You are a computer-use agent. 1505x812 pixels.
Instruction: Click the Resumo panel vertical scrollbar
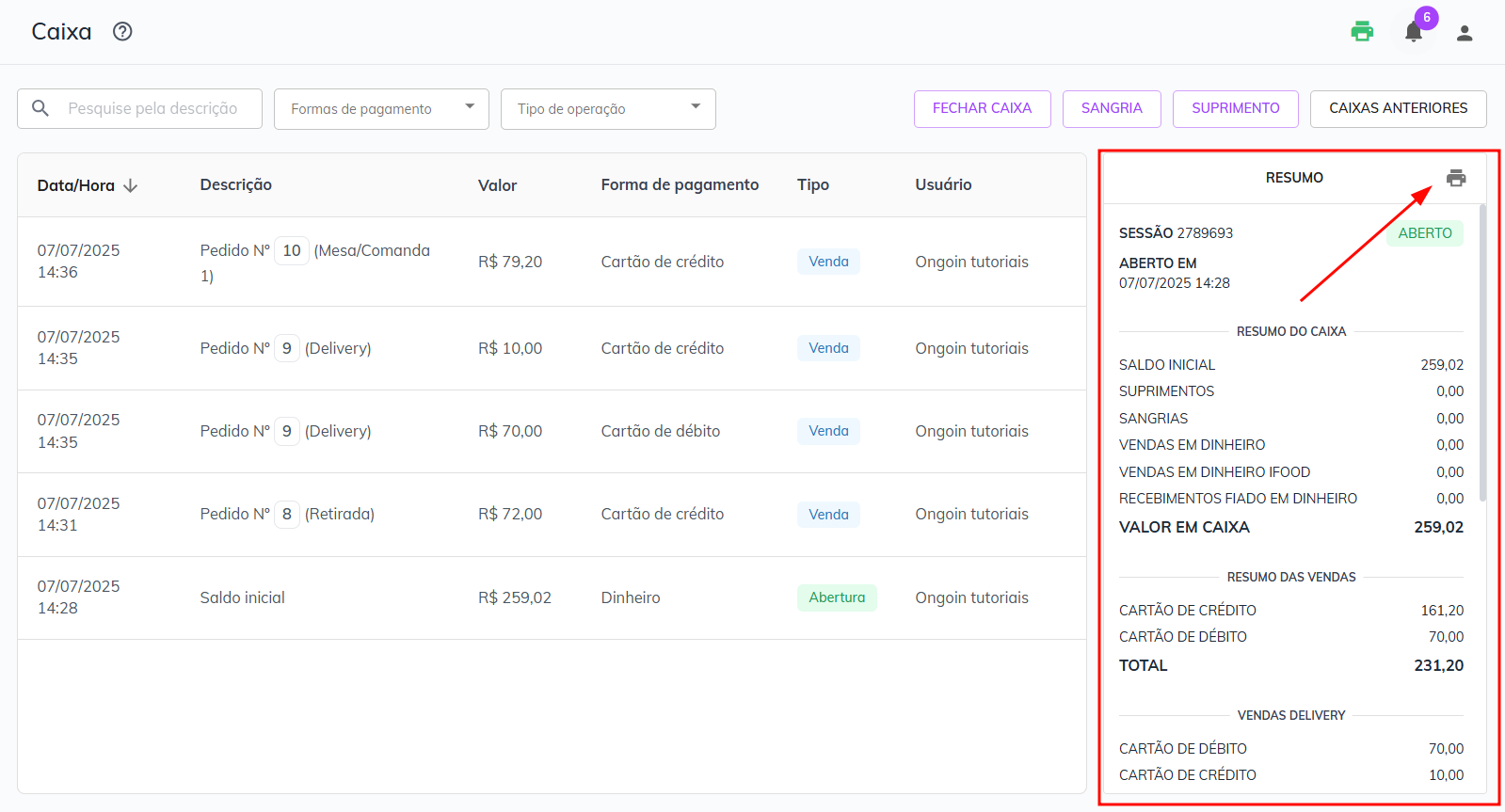pos(1482,353)
